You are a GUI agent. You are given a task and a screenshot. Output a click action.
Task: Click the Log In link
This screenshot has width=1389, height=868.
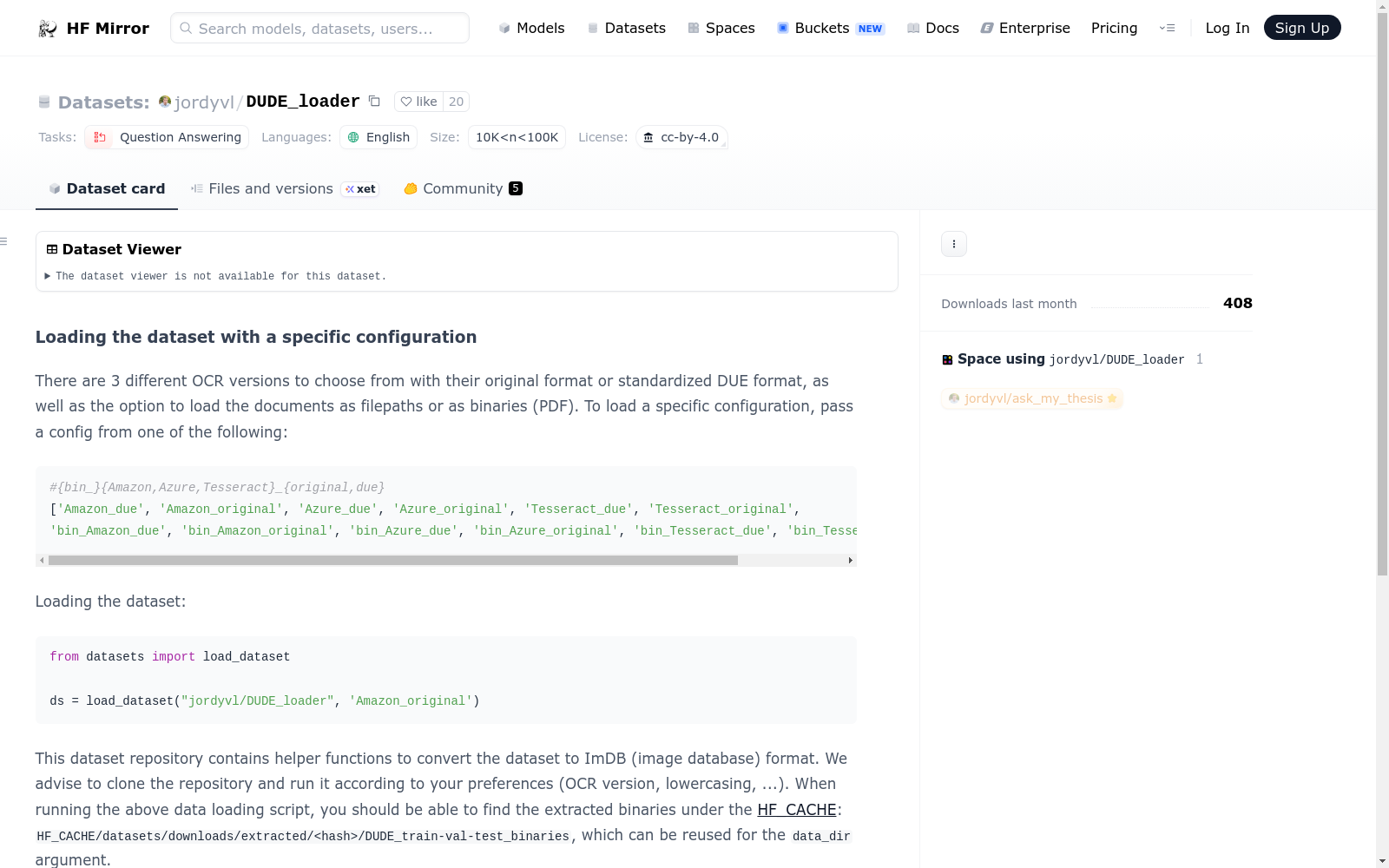coord(1228,28)
